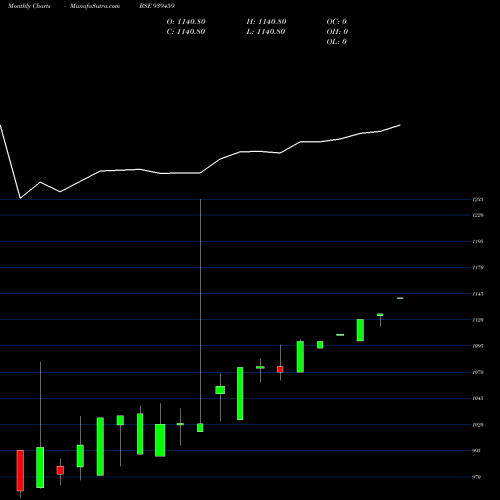
Task: Click the "OL: 0" reading
Action: (337, 42)
